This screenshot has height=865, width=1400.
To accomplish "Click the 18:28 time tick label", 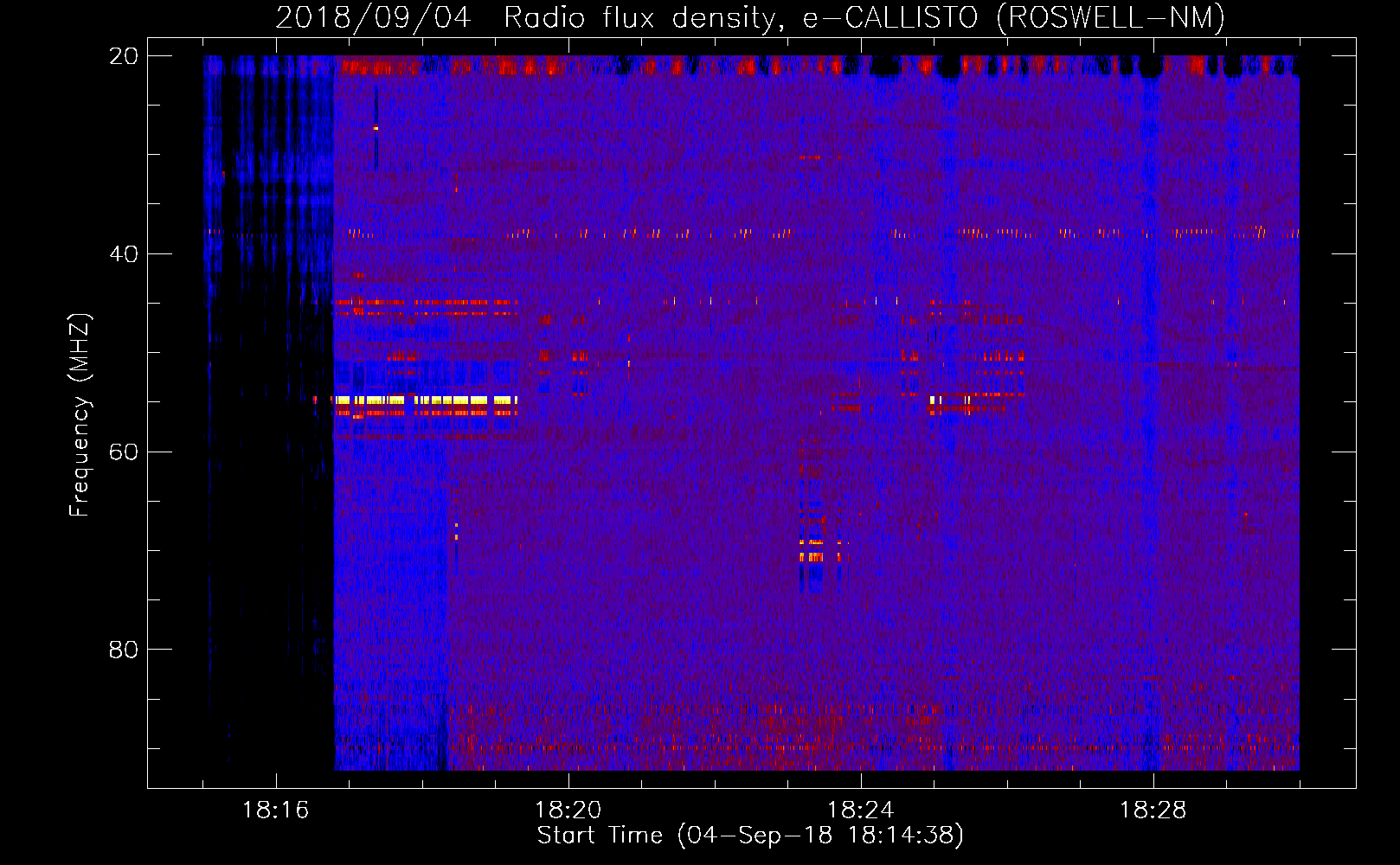I will (1153, 811).
